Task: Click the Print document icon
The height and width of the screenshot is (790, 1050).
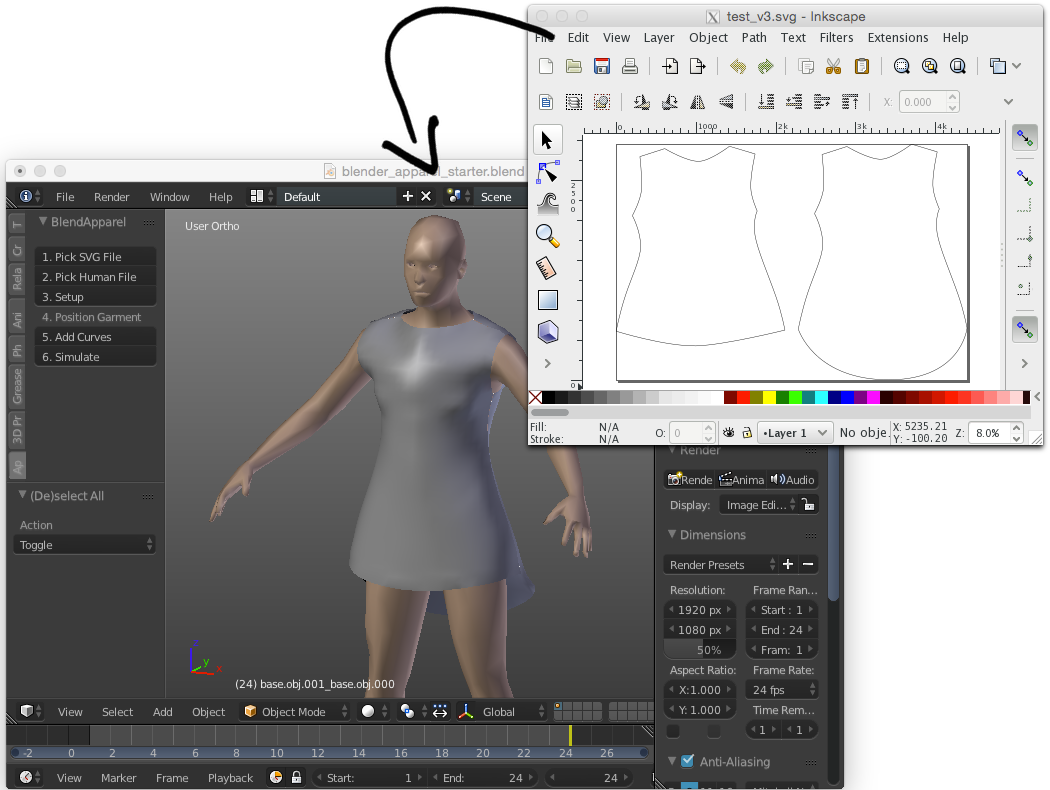Action: 630,67
